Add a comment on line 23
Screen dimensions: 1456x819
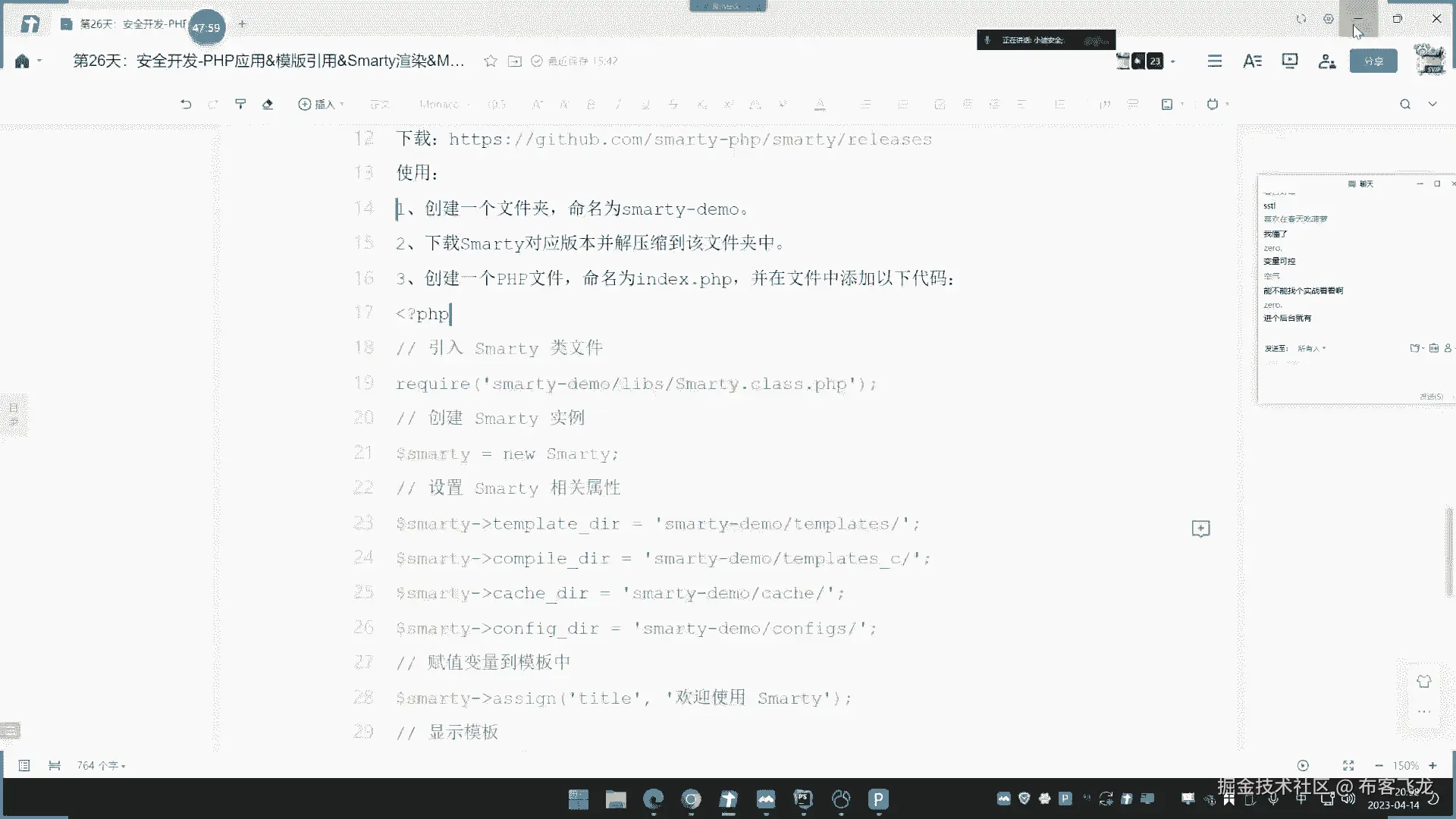point(1200,529)
